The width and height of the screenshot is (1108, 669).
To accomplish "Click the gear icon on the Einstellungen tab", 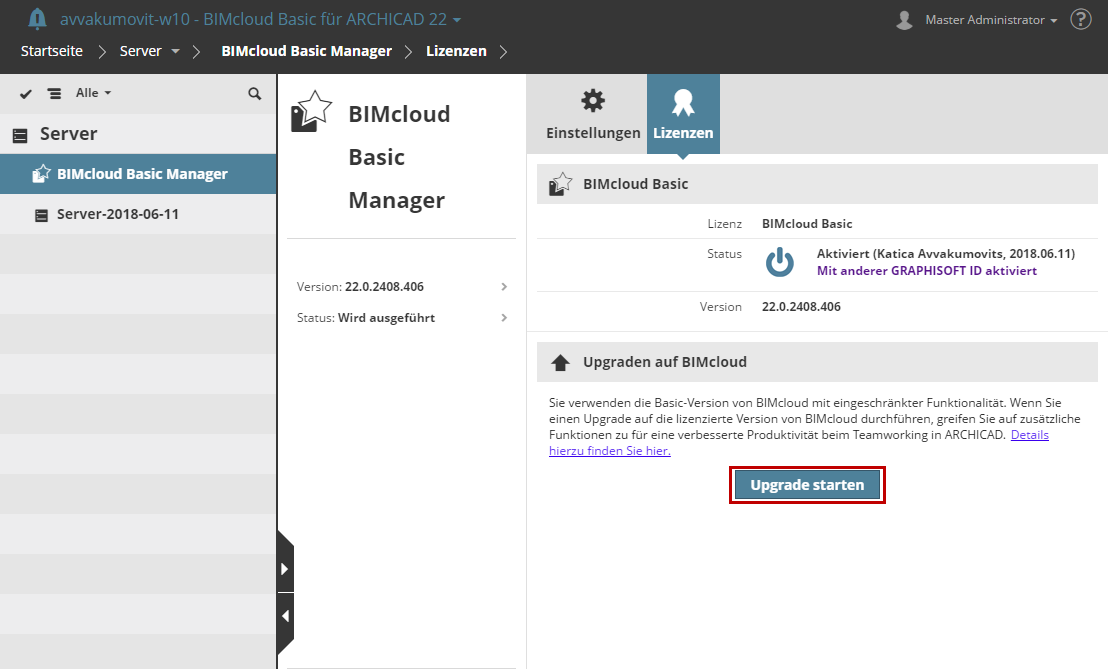I will (x=593, y=100).
